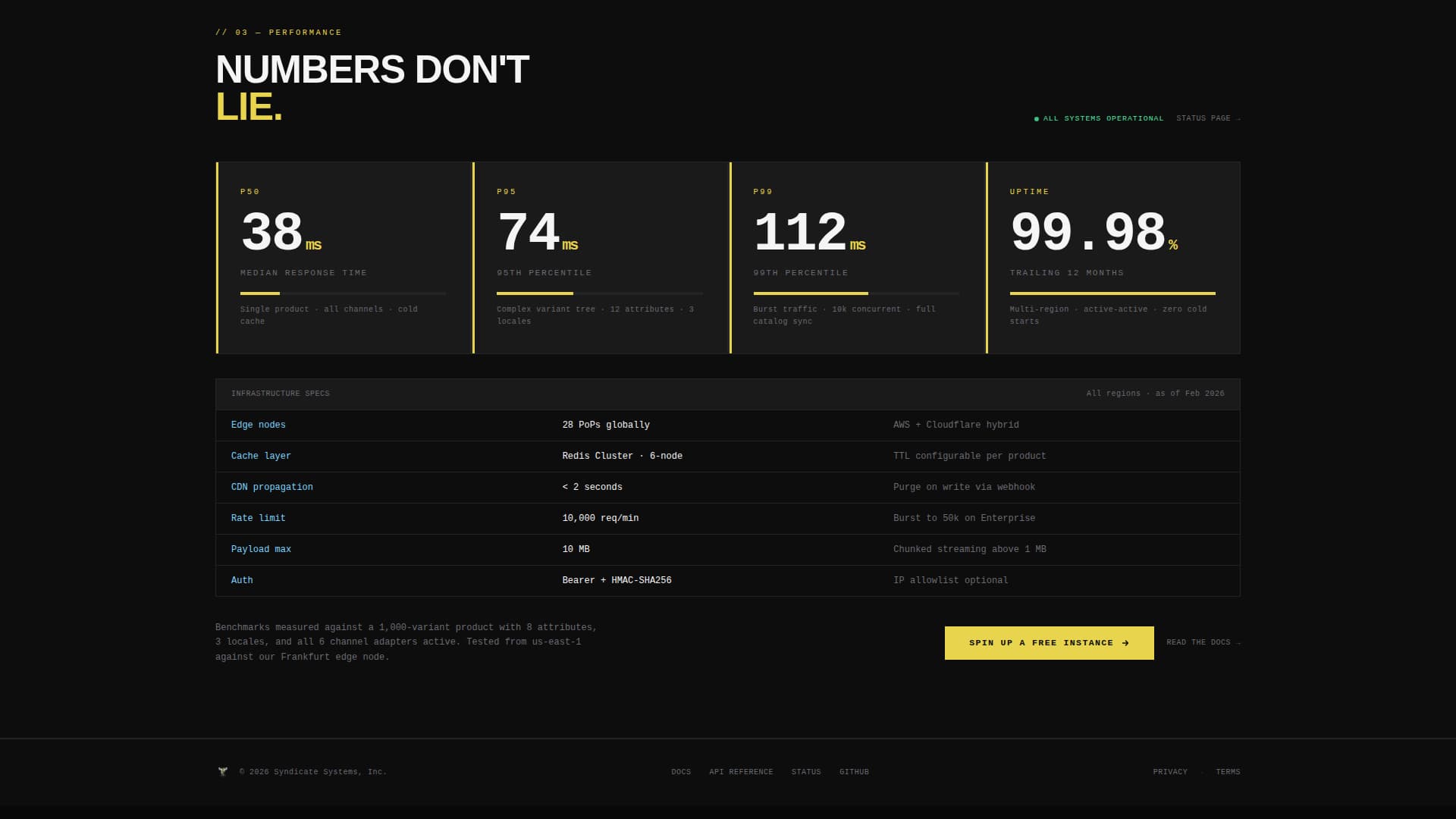Click the '99th Percentile' label
Image resolution: width=1456 pixels, height=819 pixels.
tap(800, 273)
